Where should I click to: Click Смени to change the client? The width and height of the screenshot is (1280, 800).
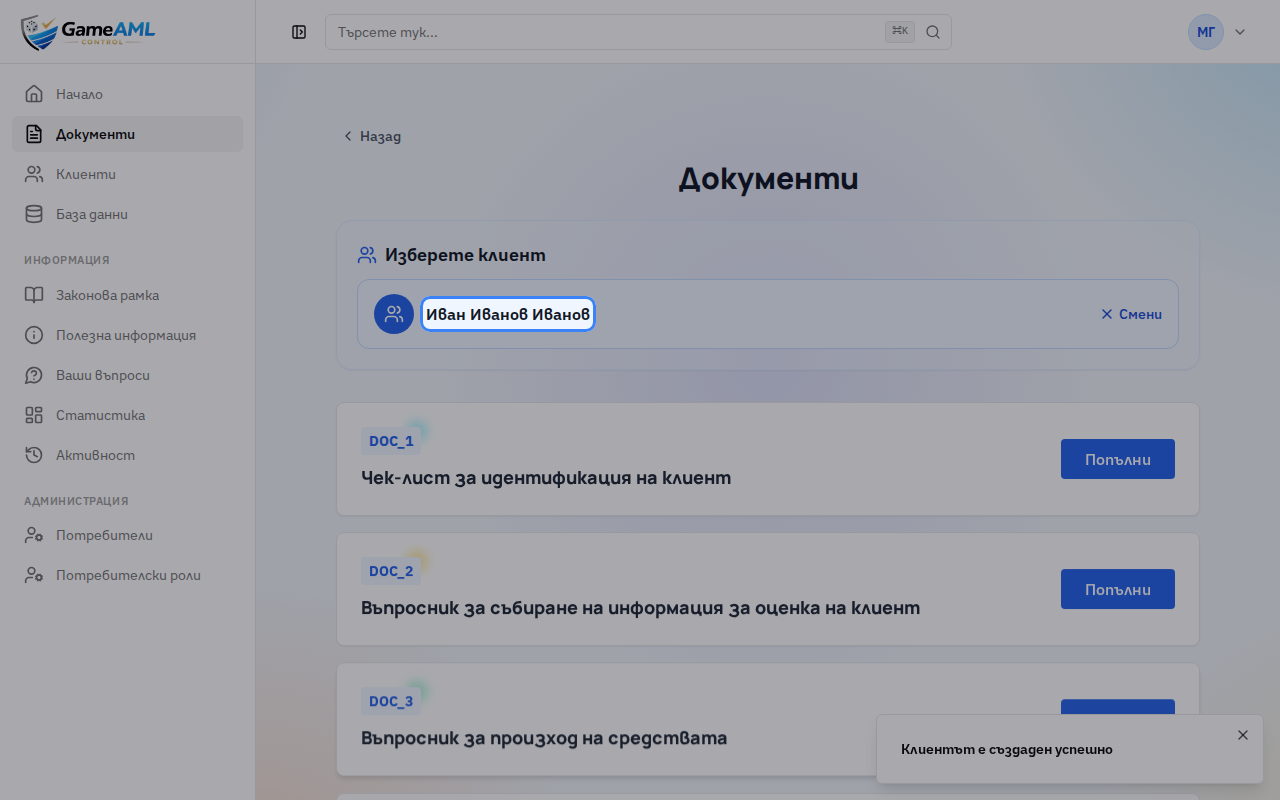[1131, 314]
